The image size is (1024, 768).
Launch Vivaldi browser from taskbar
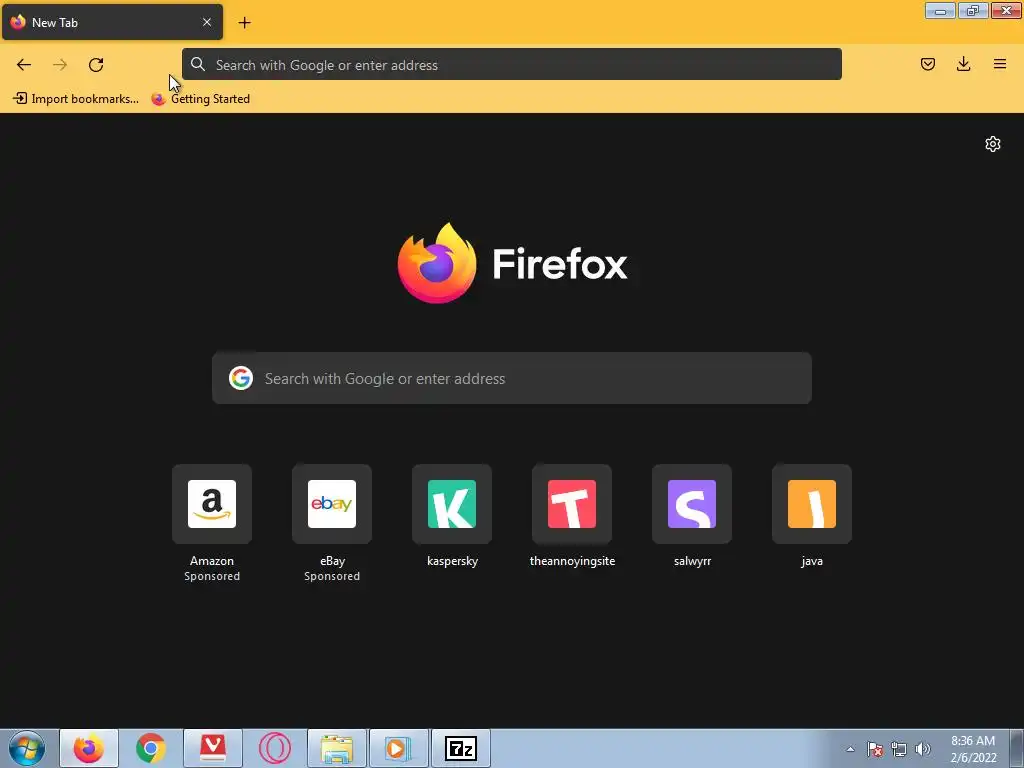[213, 748]
